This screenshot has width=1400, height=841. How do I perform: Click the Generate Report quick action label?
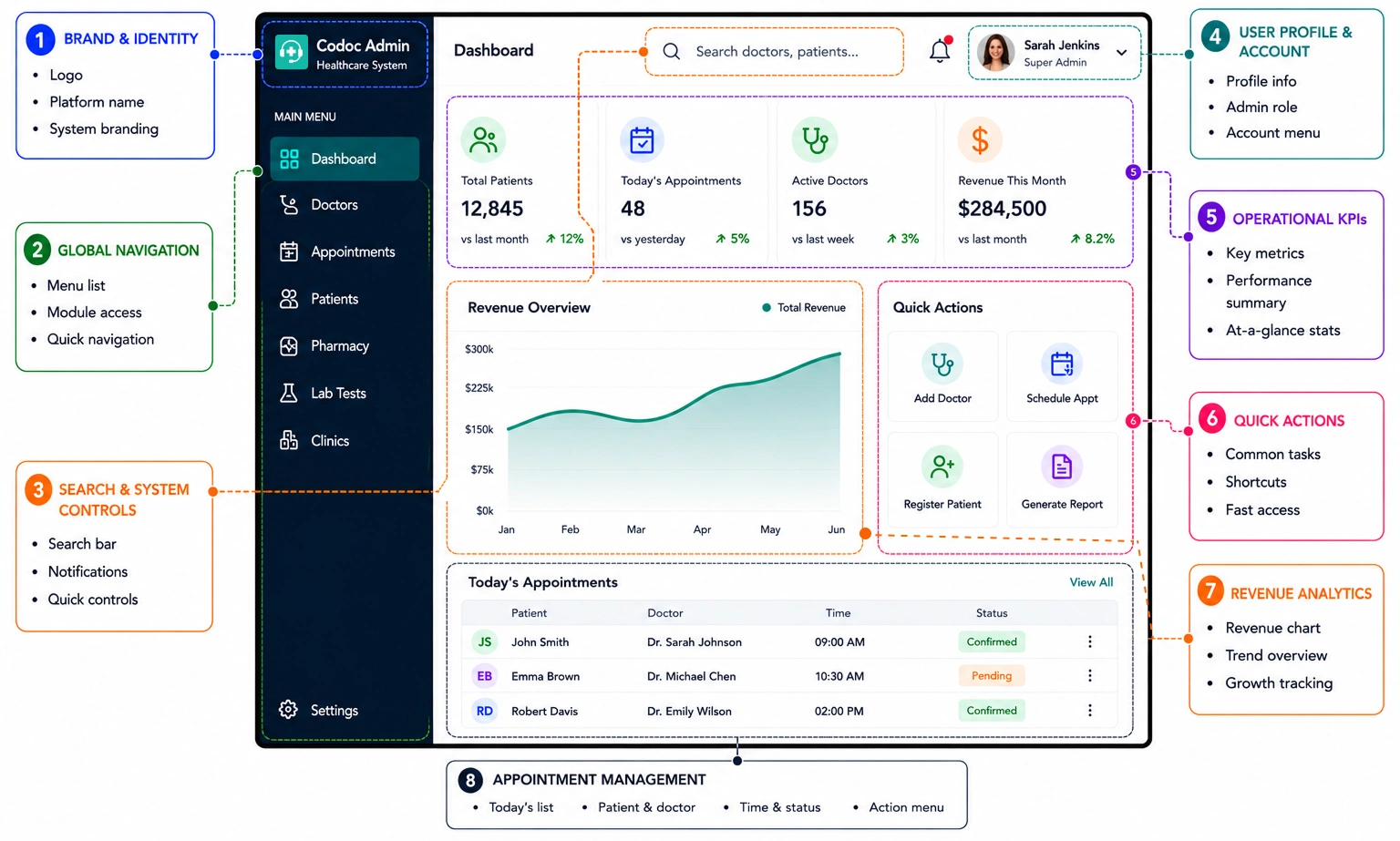point(1062,504)
